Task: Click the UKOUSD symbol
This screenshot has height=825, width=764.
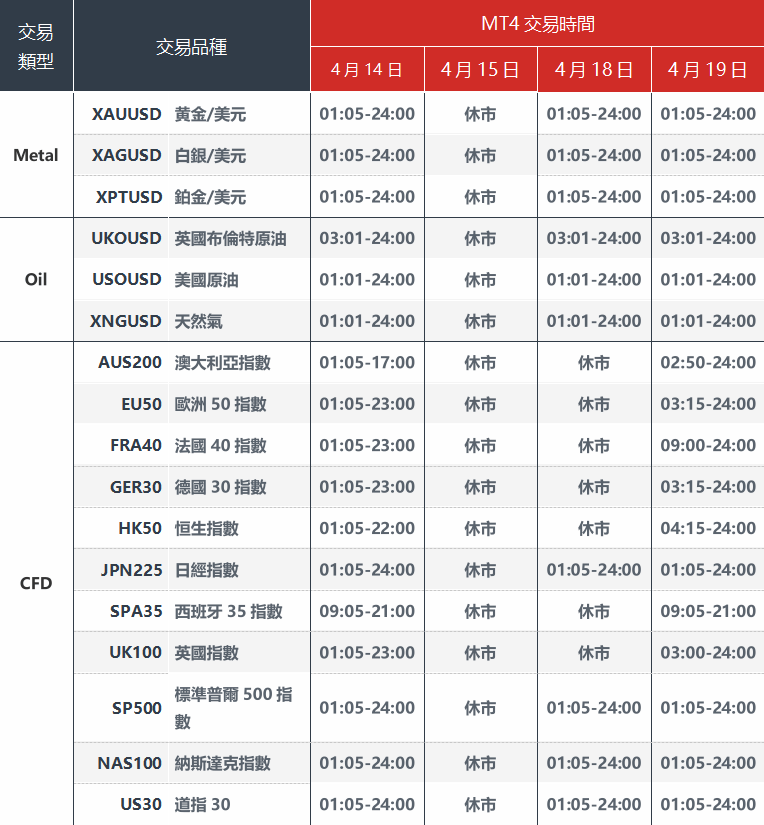Action: point(126,238)
